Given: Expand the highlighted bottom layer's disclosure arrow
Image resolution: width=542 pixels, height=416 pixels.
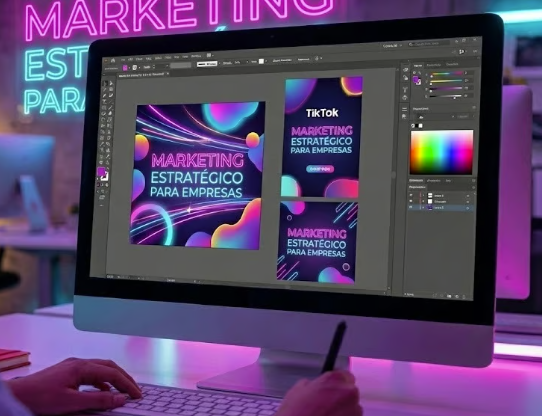Looking at the screenshot, I should point(423,207).
